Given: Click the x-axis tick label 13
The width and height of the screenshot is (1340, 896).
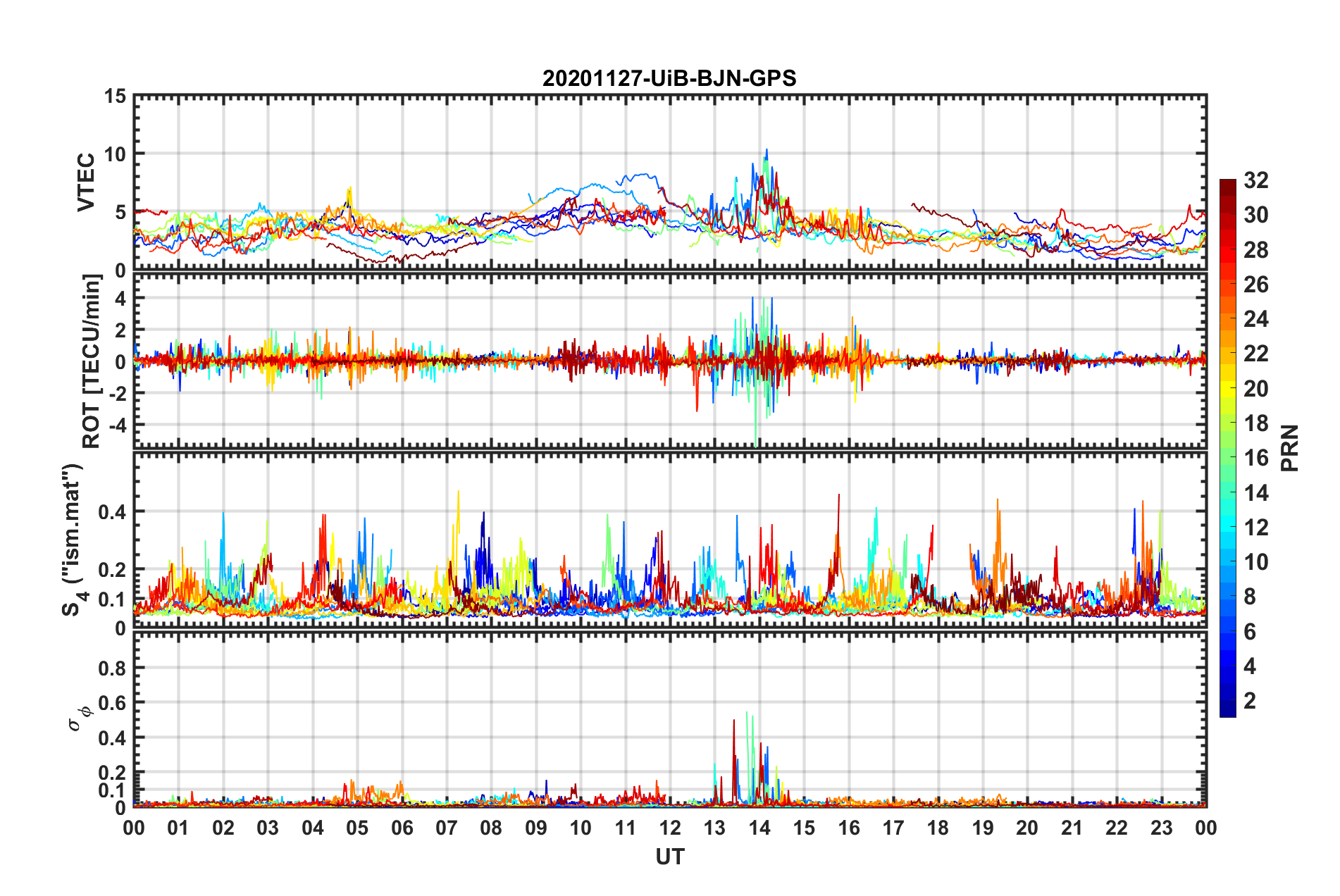Looking at the screenshot, I should point(714,828).
